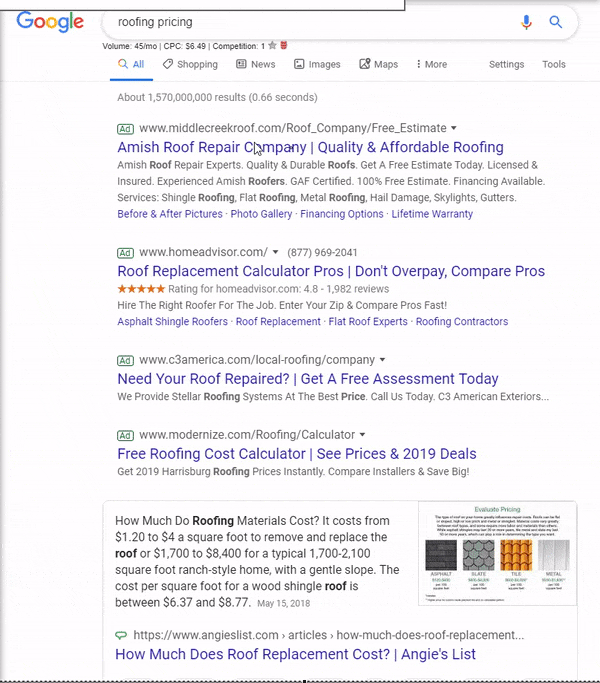Viewport: 600px width, 683px height.
Task: Expand dropdown arrow next to modernize.com URL
Action: point(362,435)
